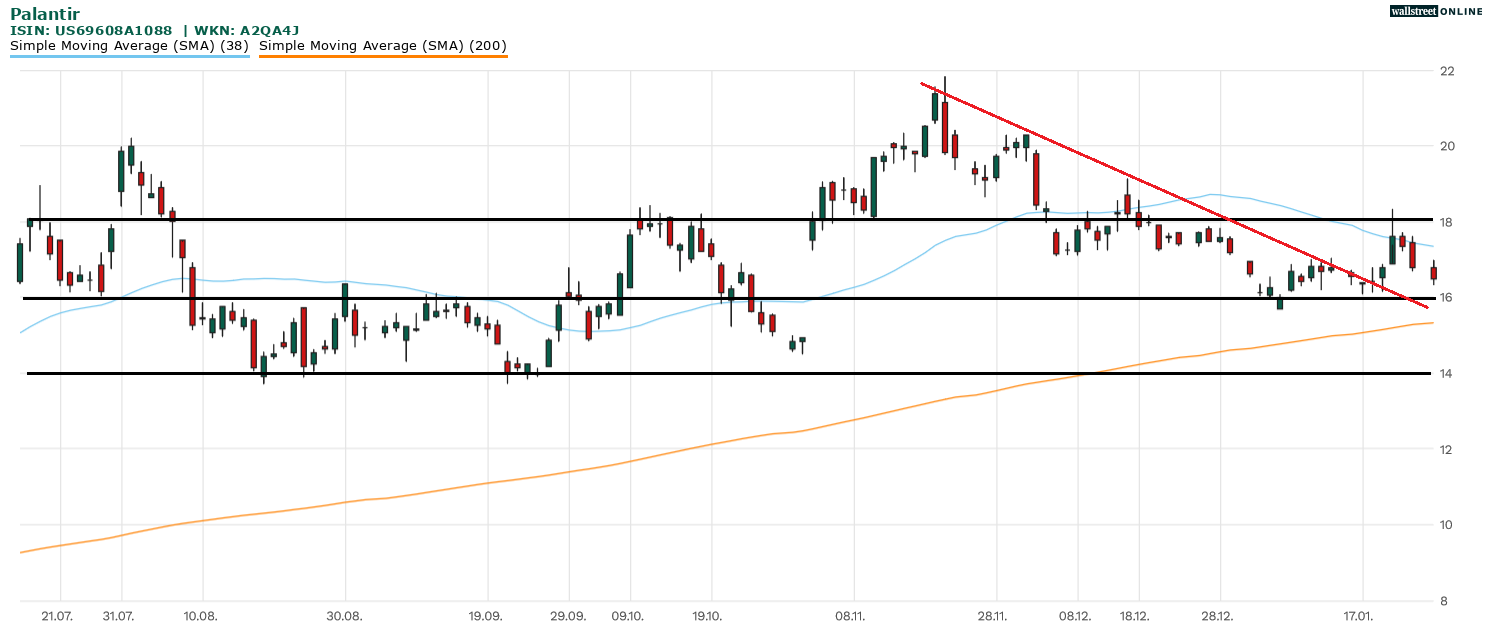The width and height of the screenshot is (1490, 622).
Task: Click the 18 price label on the axis
Action: (x=1446, y=222)
